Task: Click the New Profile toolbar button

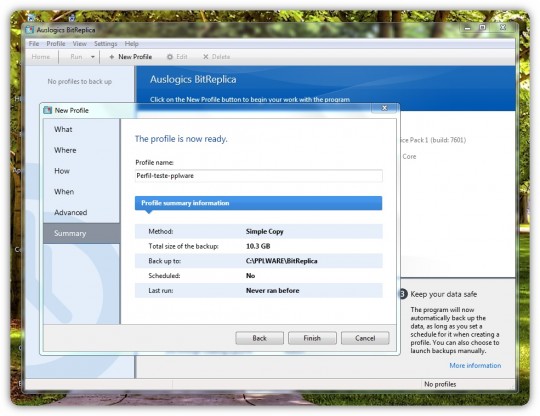Action: pyautogui.click(x=131, y=57)
